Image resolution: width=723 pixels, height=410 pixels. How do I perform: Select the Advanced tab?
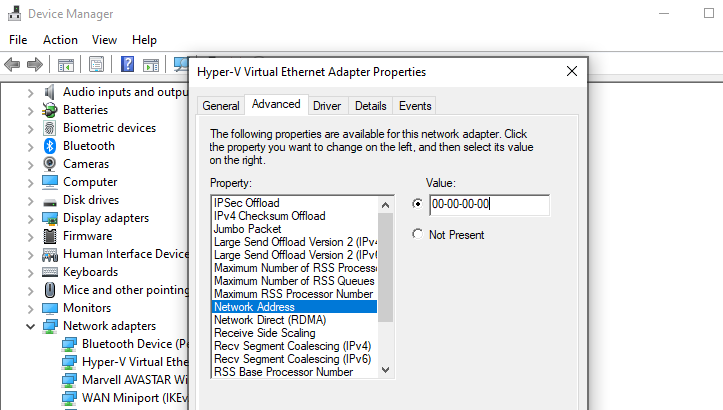pyautogui.click(x=276, y=104)
